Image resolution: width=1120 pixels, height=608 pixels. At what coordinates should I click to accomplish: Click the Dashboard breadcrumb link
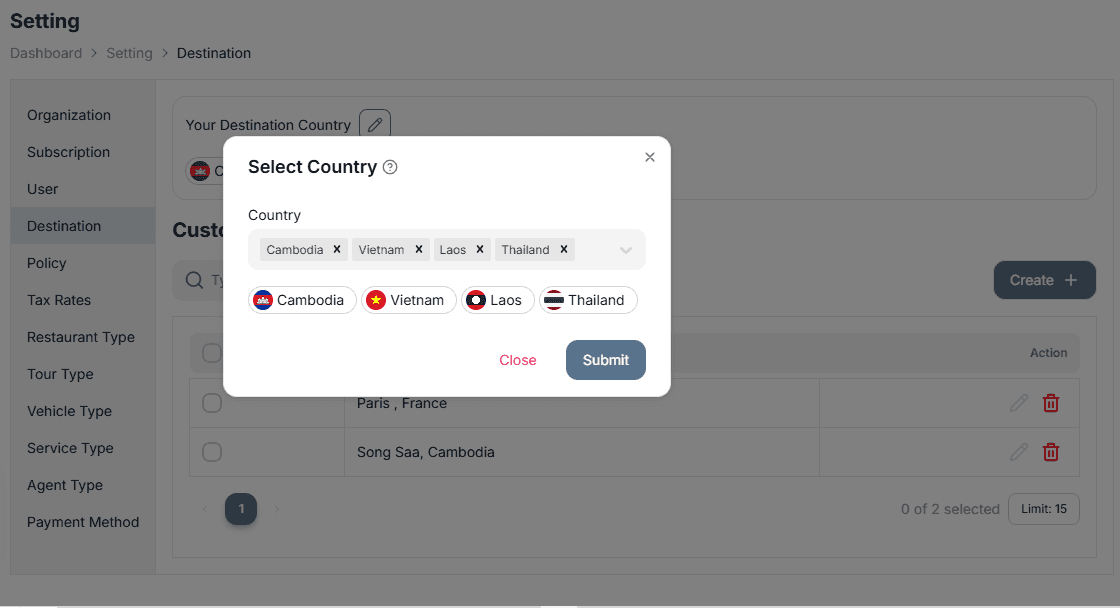(x=46, y=53)
